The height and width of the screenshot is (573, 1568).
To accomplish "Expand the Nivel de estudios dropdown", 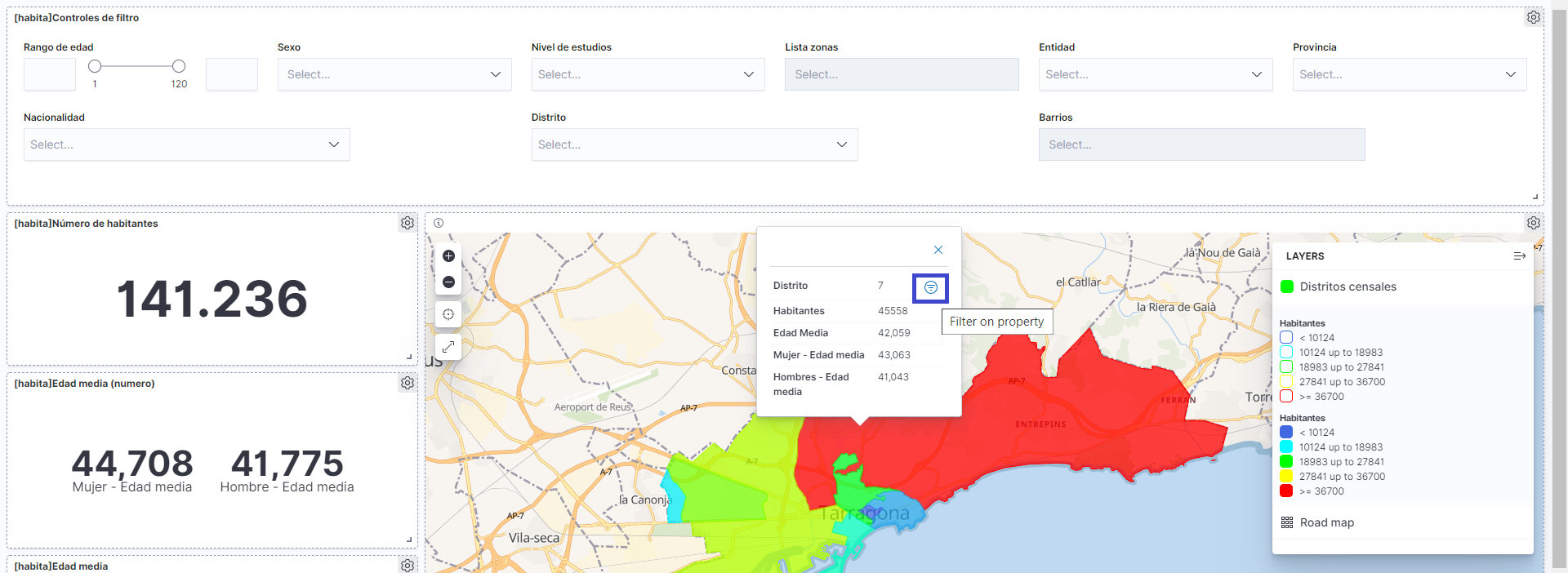I will [x=647, y=74].
